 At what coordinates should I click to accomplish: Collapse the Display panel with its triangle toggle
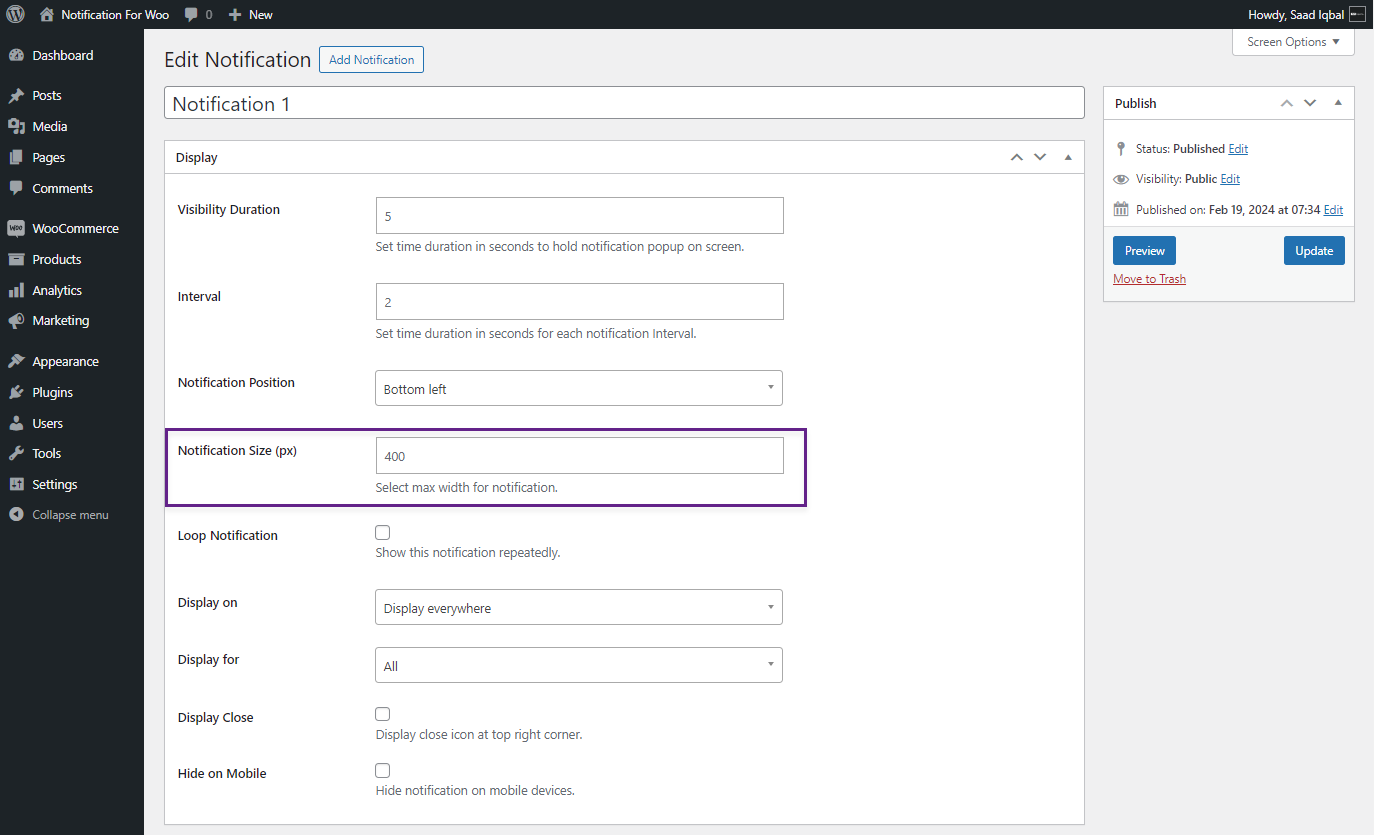(x=1068, y=157)
